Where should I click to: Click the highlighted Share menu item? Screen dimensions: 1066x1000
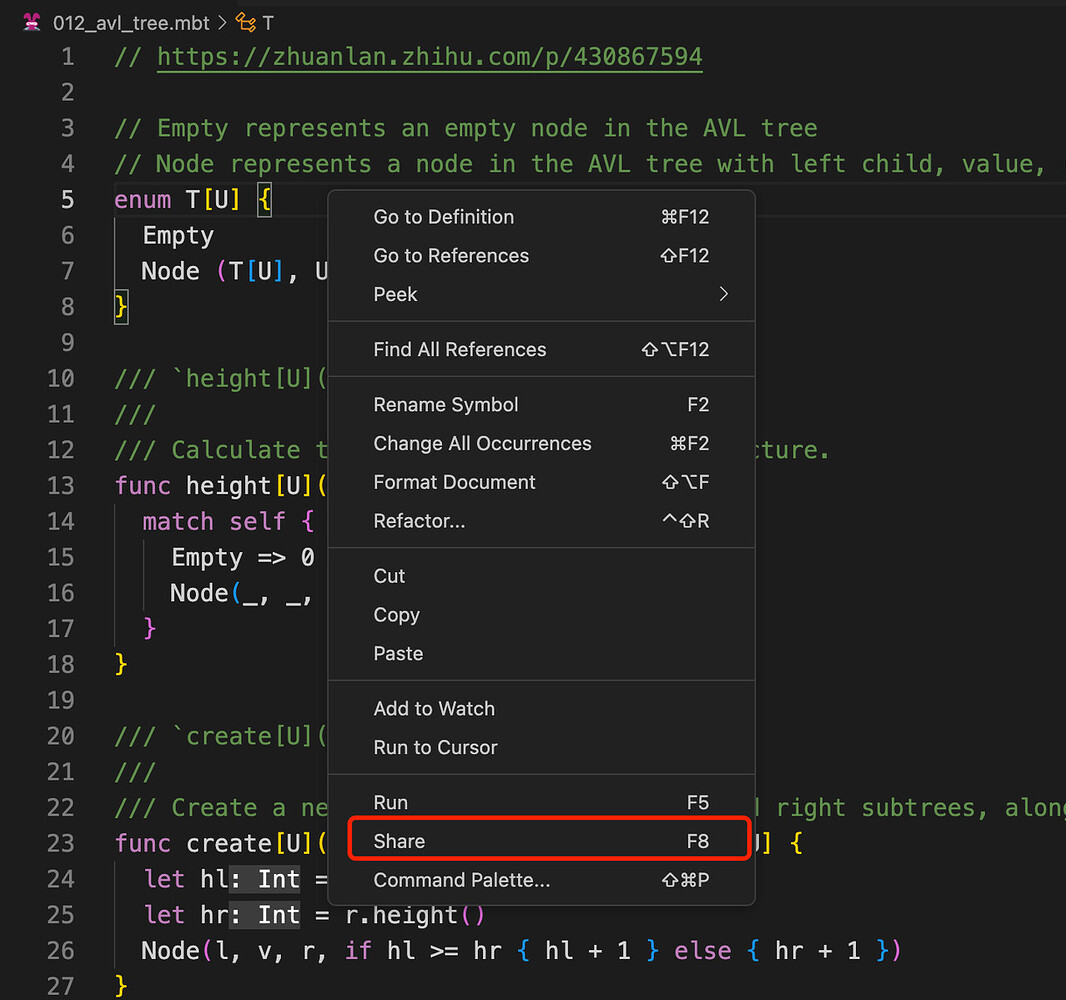(x=399, y=841)
